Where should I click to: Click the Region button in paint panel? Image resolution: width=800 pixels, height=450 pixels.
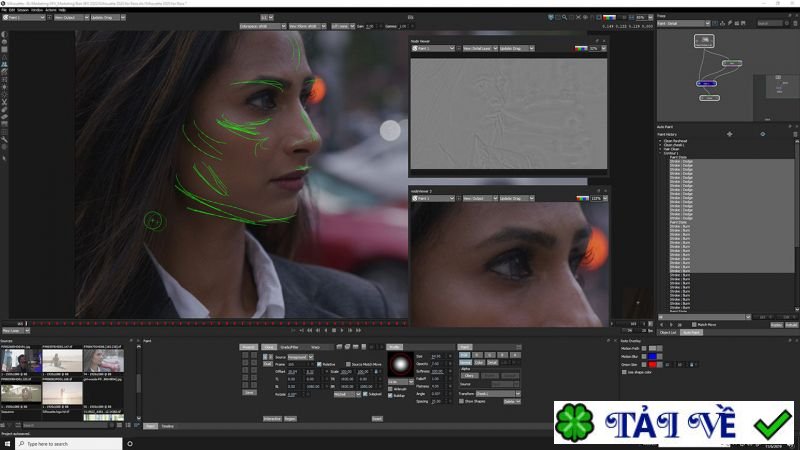point(290,418)
